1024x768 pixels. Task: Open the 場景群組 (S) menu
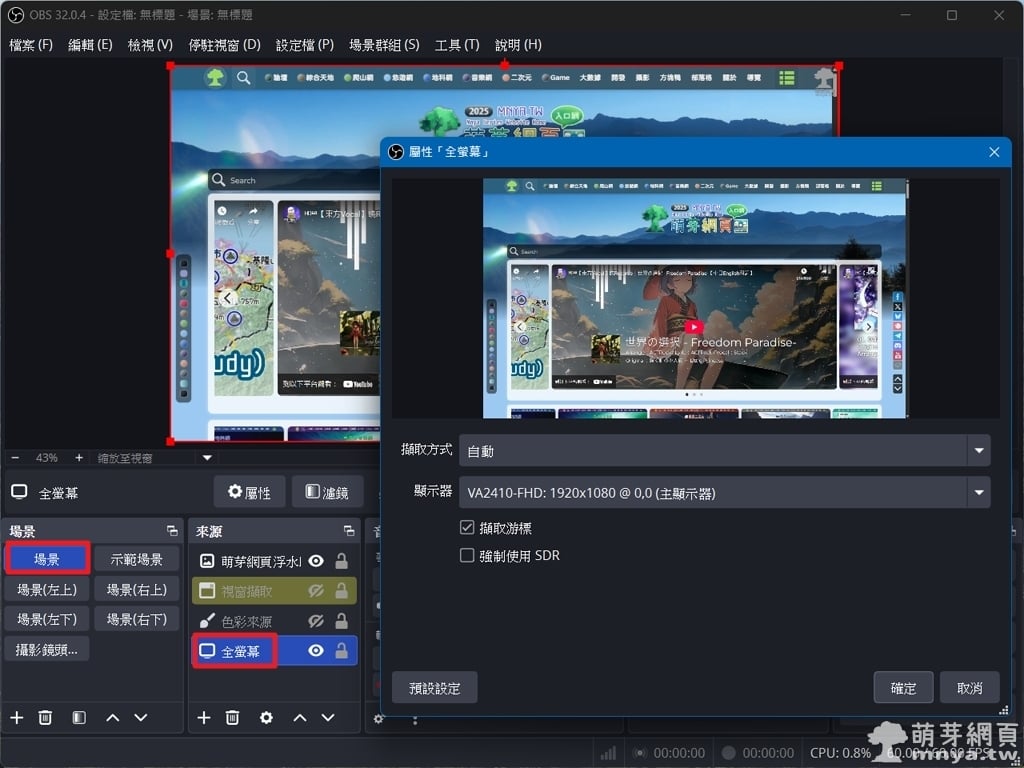(x=384, y=45)
